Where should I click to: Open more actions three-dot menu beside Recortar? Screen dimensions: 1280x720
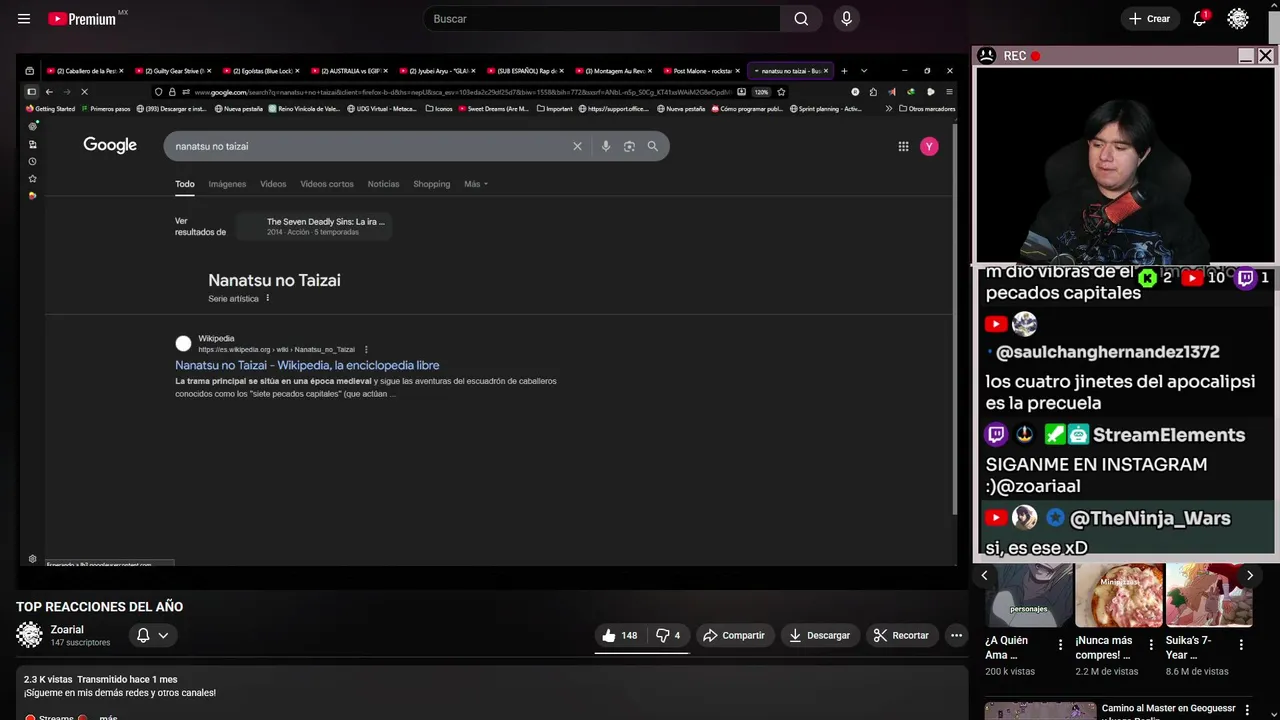(x=956, y=635)
